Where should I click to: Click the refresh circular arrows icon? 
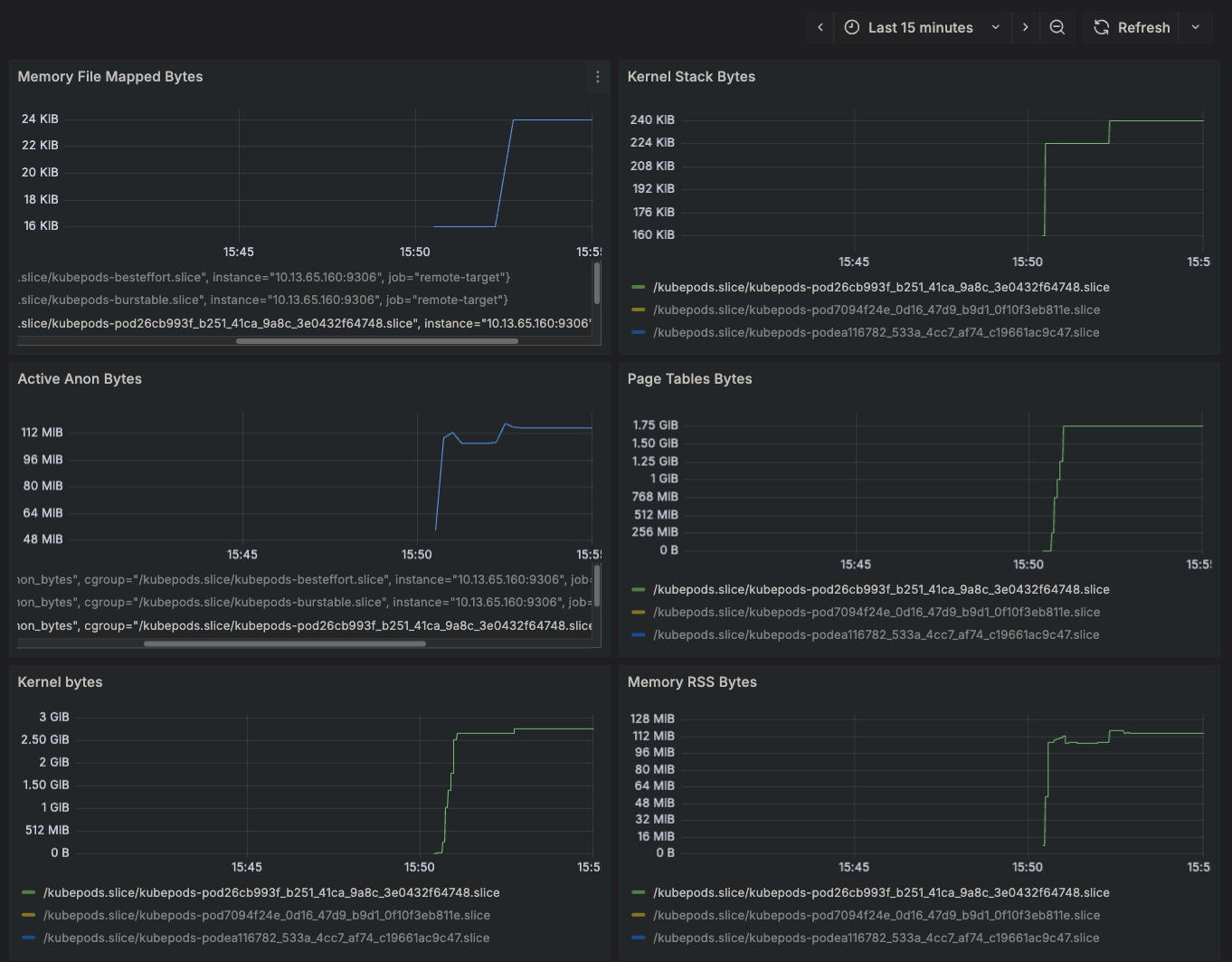[1101, 27]
